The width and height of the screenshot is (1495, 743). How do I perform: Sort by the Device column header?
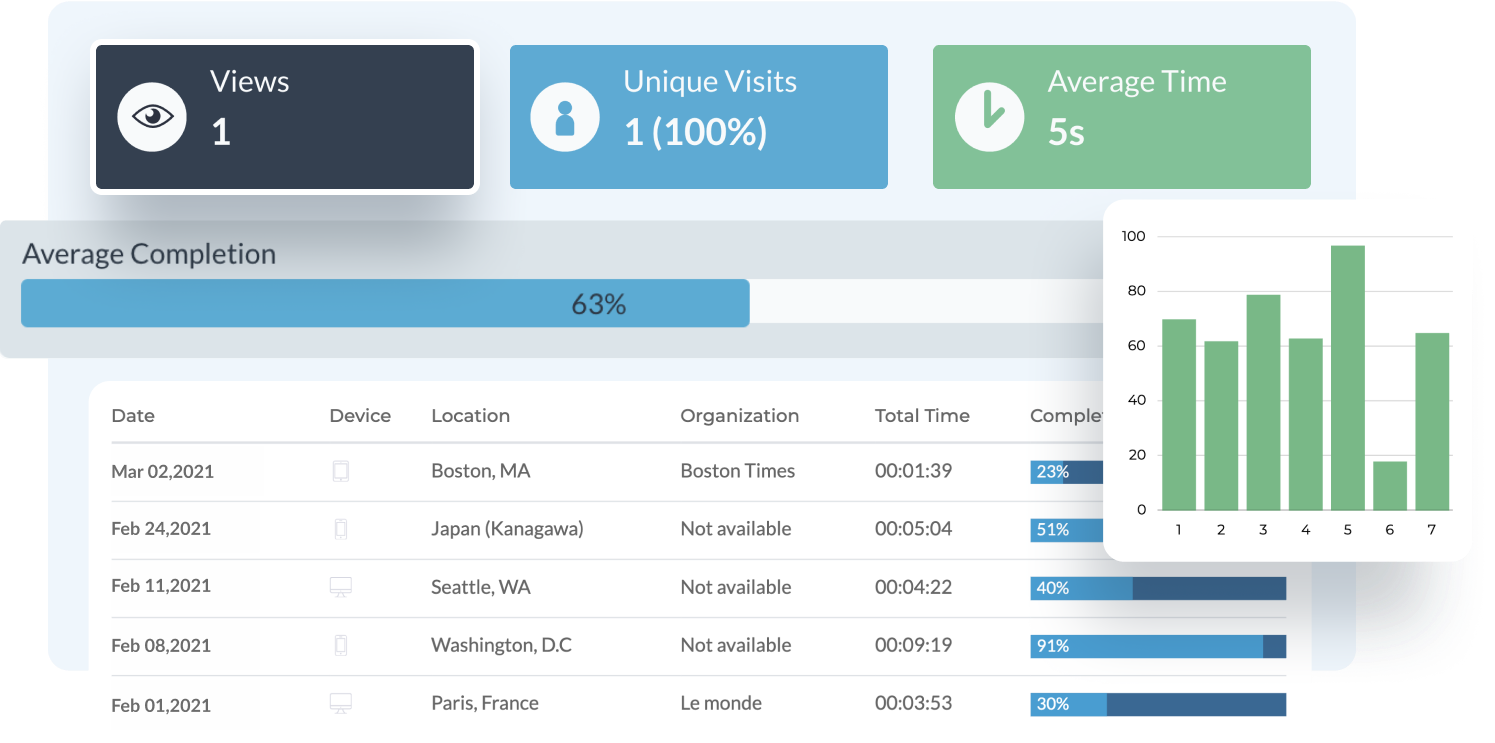click(360, 416)
